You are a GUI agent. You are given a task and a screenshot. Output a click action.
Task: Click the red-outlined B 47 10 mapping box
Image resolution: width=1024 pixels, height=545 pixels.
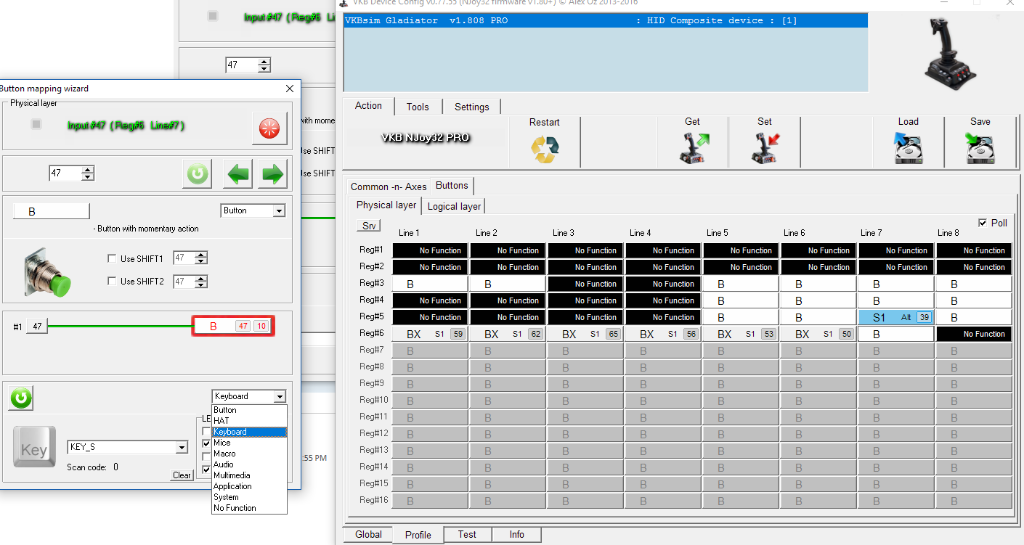pyautogui.click(x=233, y=326)
